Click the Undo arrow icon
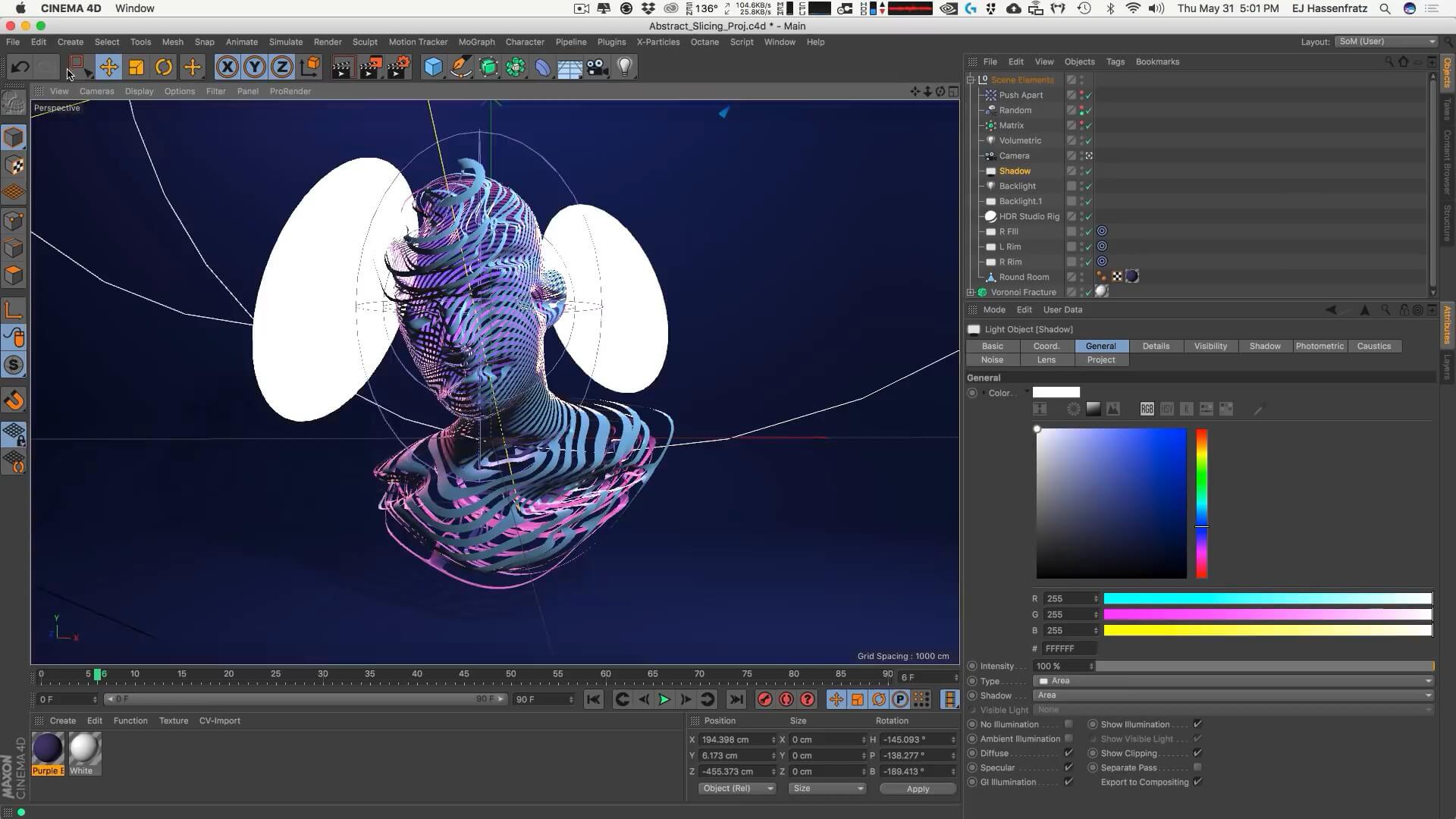Screen dimensions: 1456x819 click(20, 67)
